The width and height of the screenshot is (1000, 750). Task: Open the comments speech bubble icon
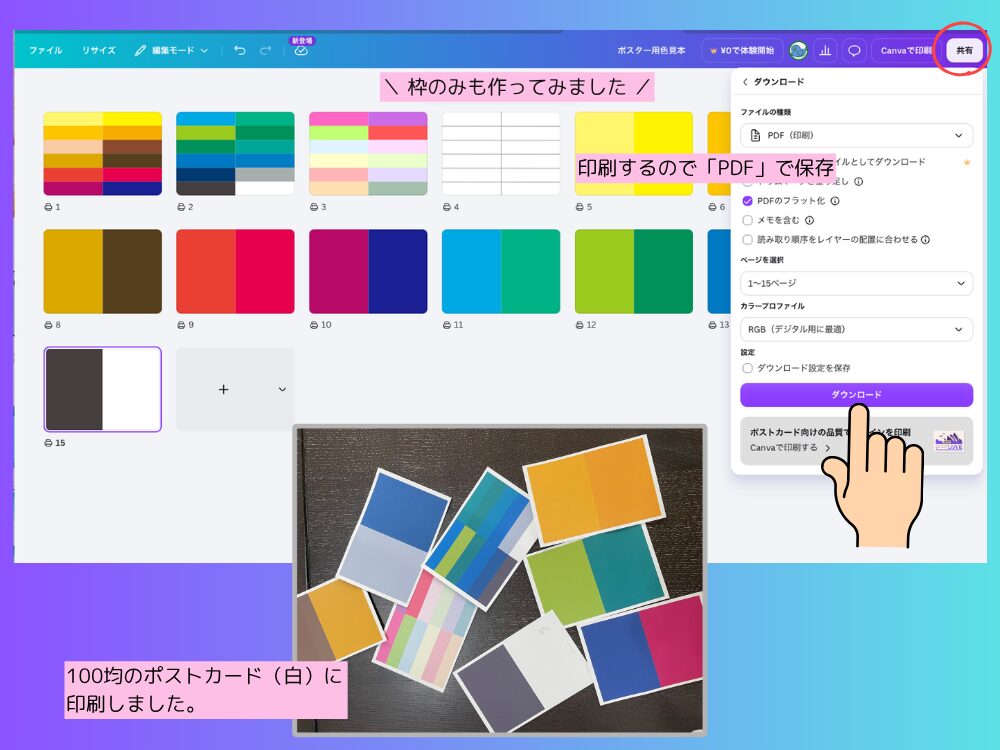point(854,50)
